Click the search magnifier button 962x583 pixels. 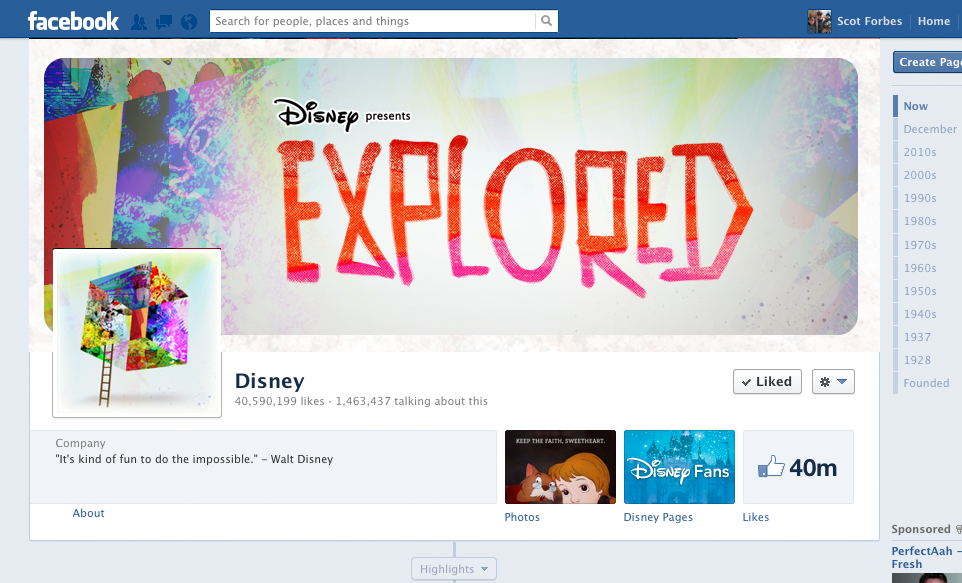(x=546, y=21)
